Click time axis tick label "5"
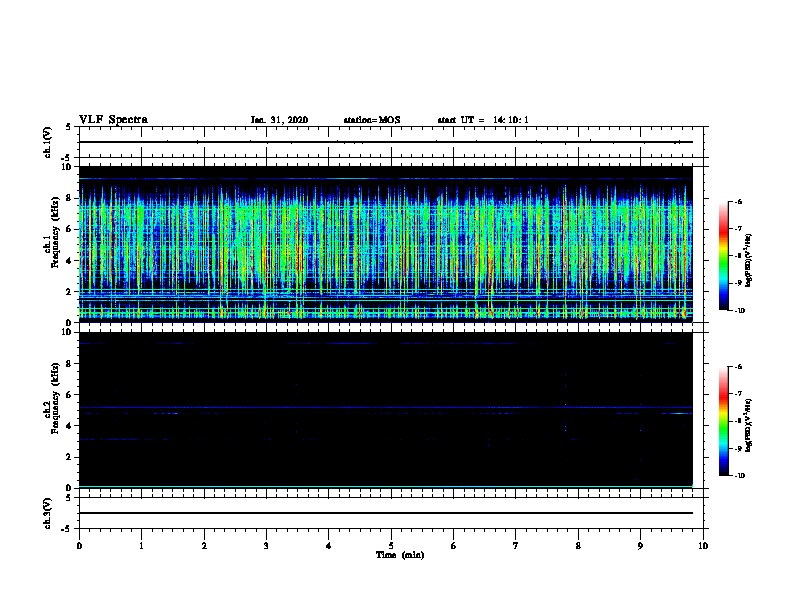The image size is (792, 612). click(391, 546)
